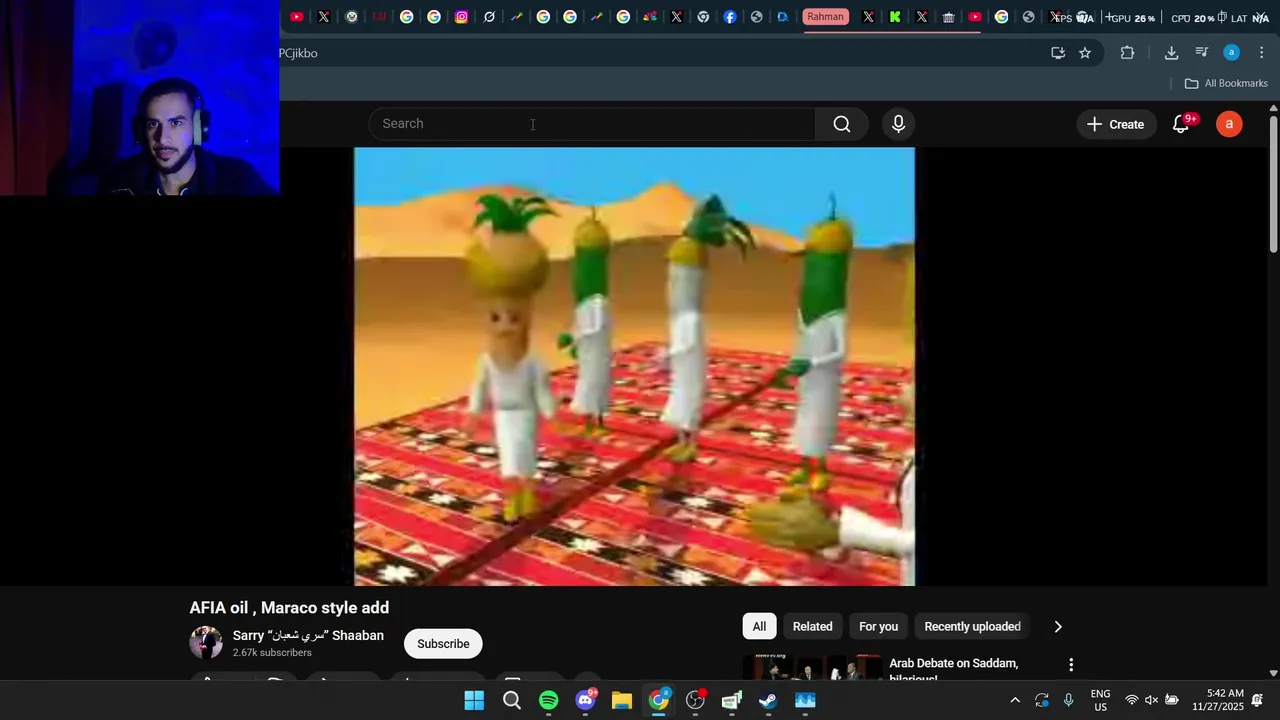Switch to the Kick browser tab
The height and width of the screenshot is (720, 1280).
(x=895, y=17)
